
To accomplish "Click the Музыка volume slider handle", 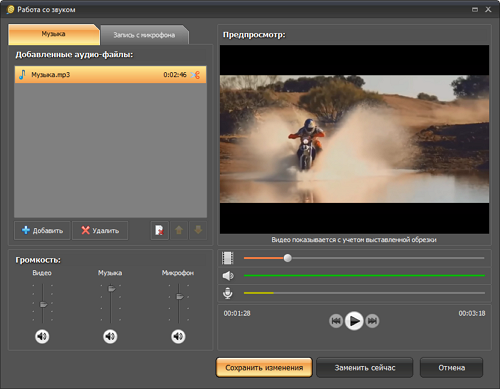I will [x=112, y=288].
